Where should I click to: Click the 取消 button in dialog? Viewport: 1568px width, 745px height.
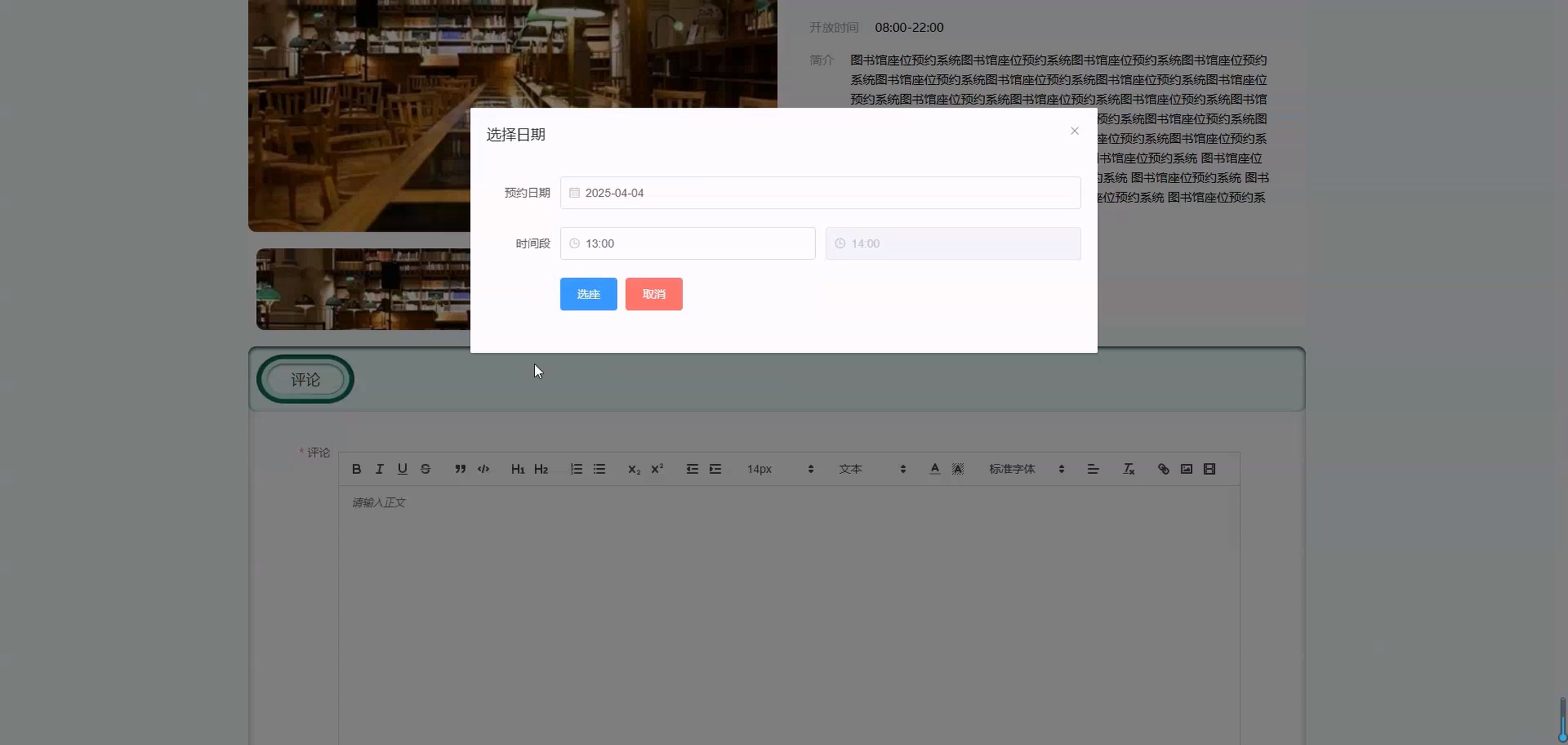[x=654, y=294]
